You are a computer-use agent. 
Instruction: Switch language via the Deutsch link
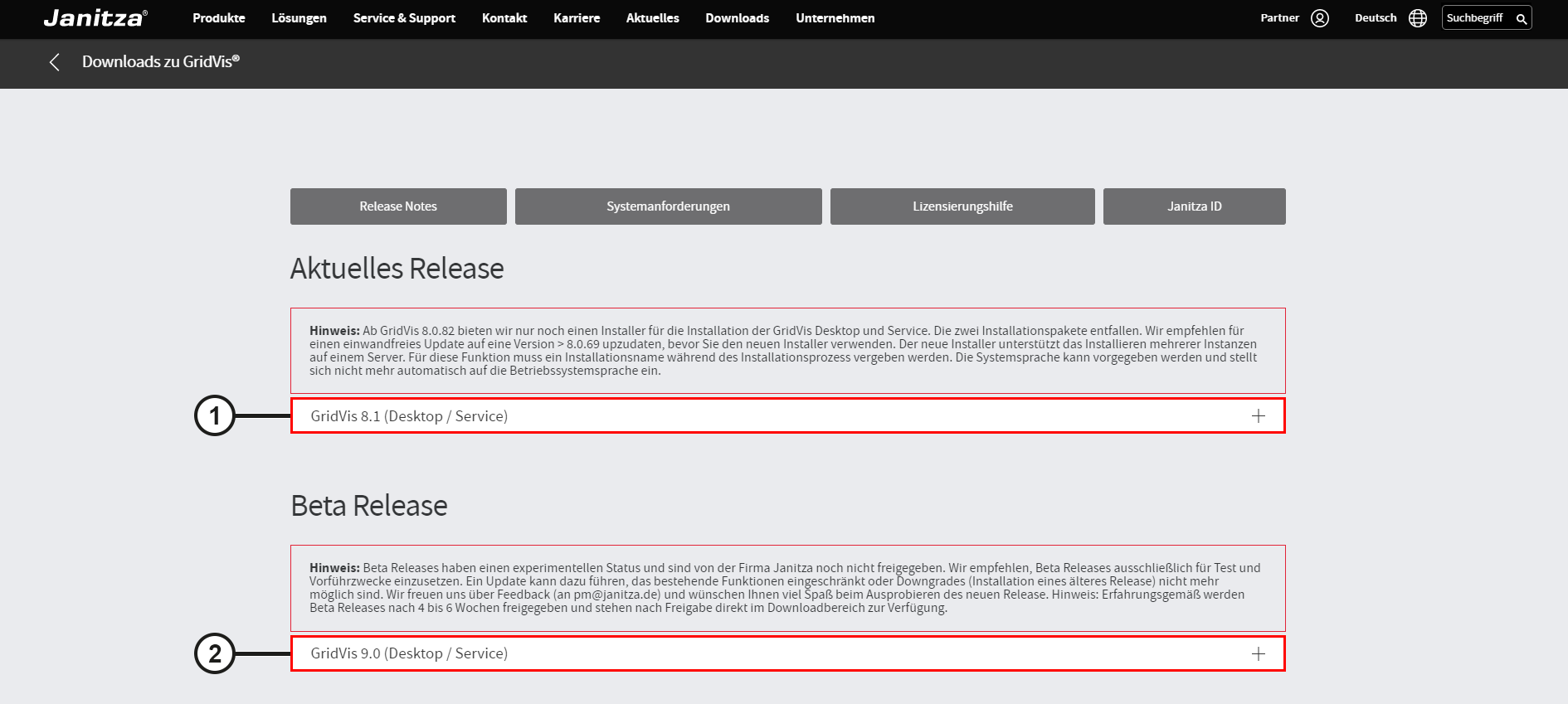tap(1376, 18)
